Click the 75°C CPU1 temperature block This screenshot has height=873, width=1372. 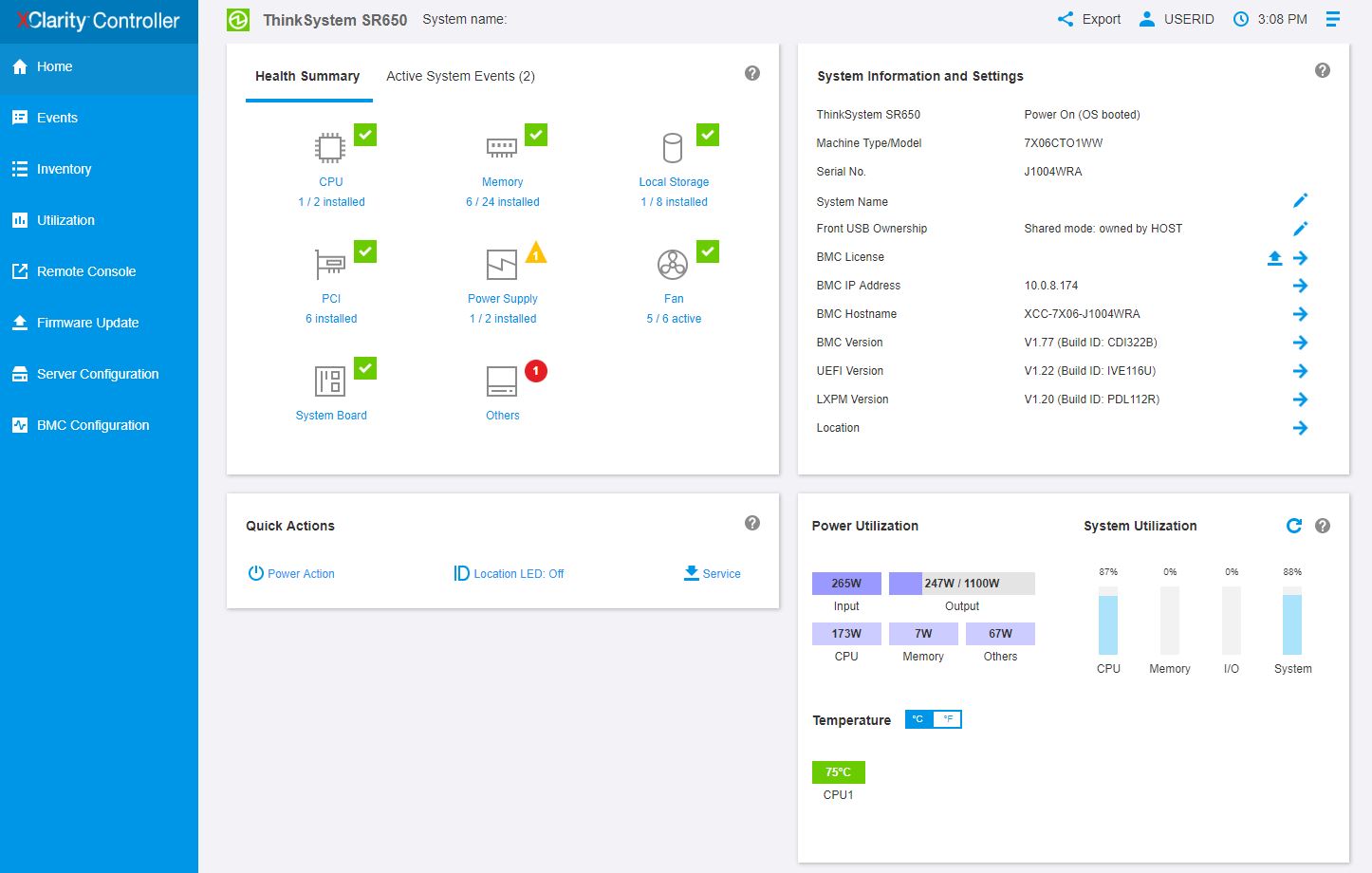tap(838, 771)
